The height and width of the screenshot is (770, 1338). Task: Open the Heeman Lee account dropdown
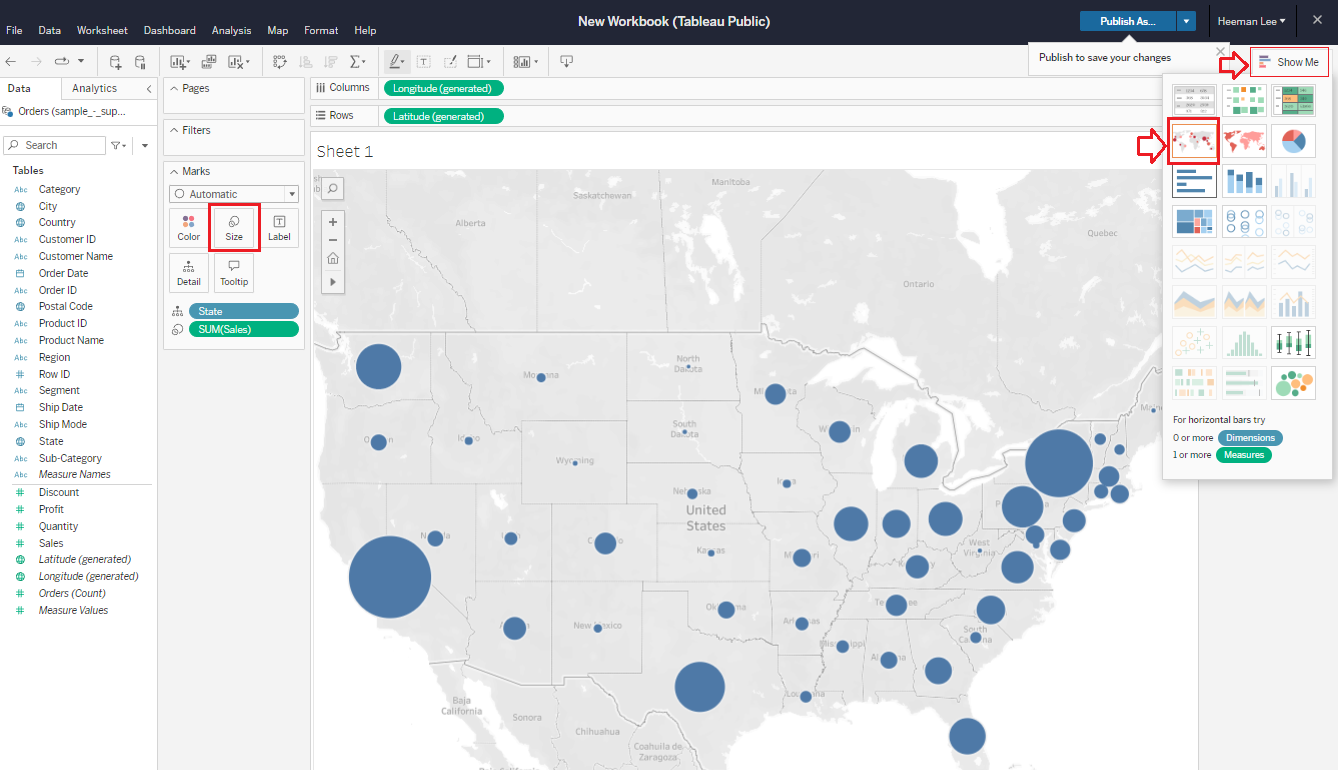(1251, 21)
